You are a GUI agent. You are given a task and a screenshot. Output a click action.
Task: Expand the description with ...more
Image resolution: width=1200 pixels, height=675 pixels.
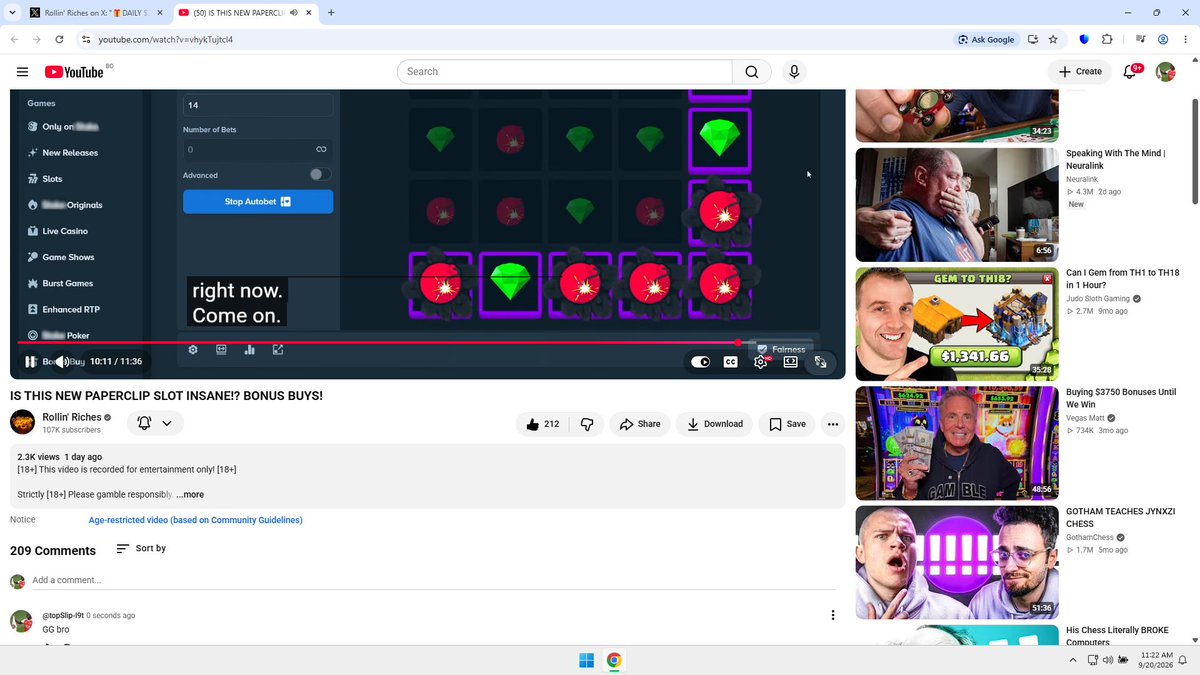pyautogui.click(x=190, y=494)
